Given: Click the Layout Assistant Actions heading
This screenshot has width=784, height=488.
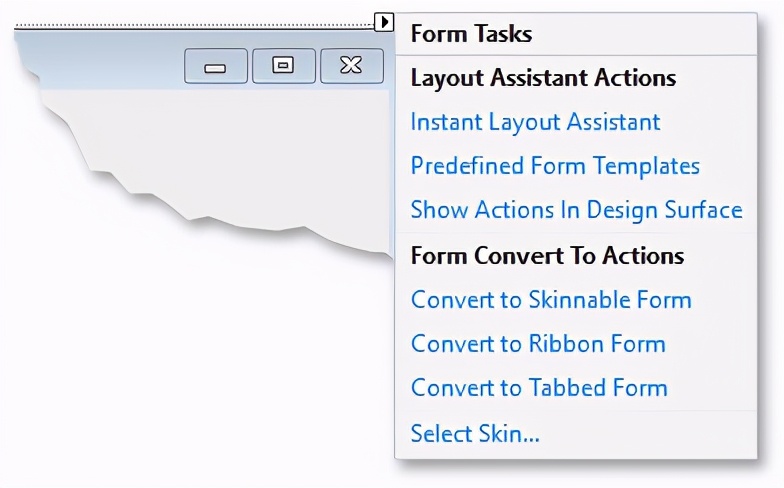Looking at the screenshot, I should (543, 78).
